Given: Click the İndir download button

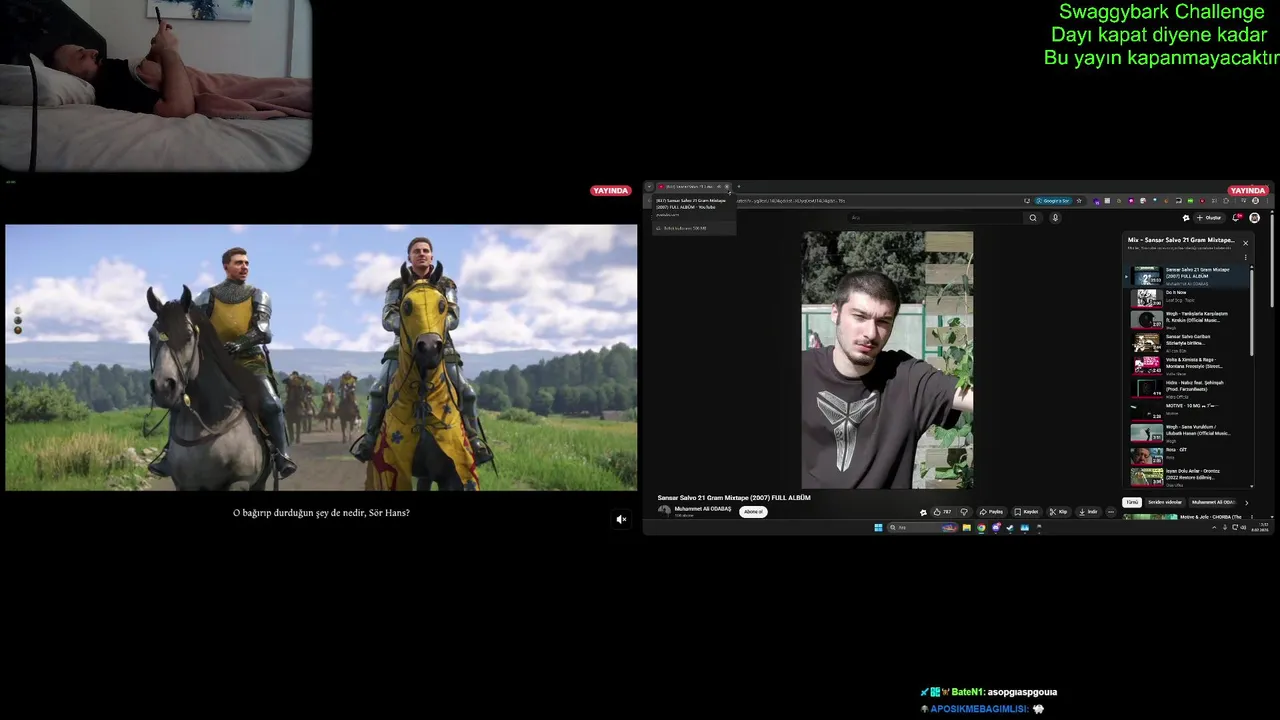Looking at the screenshot, I should 1088,512.
